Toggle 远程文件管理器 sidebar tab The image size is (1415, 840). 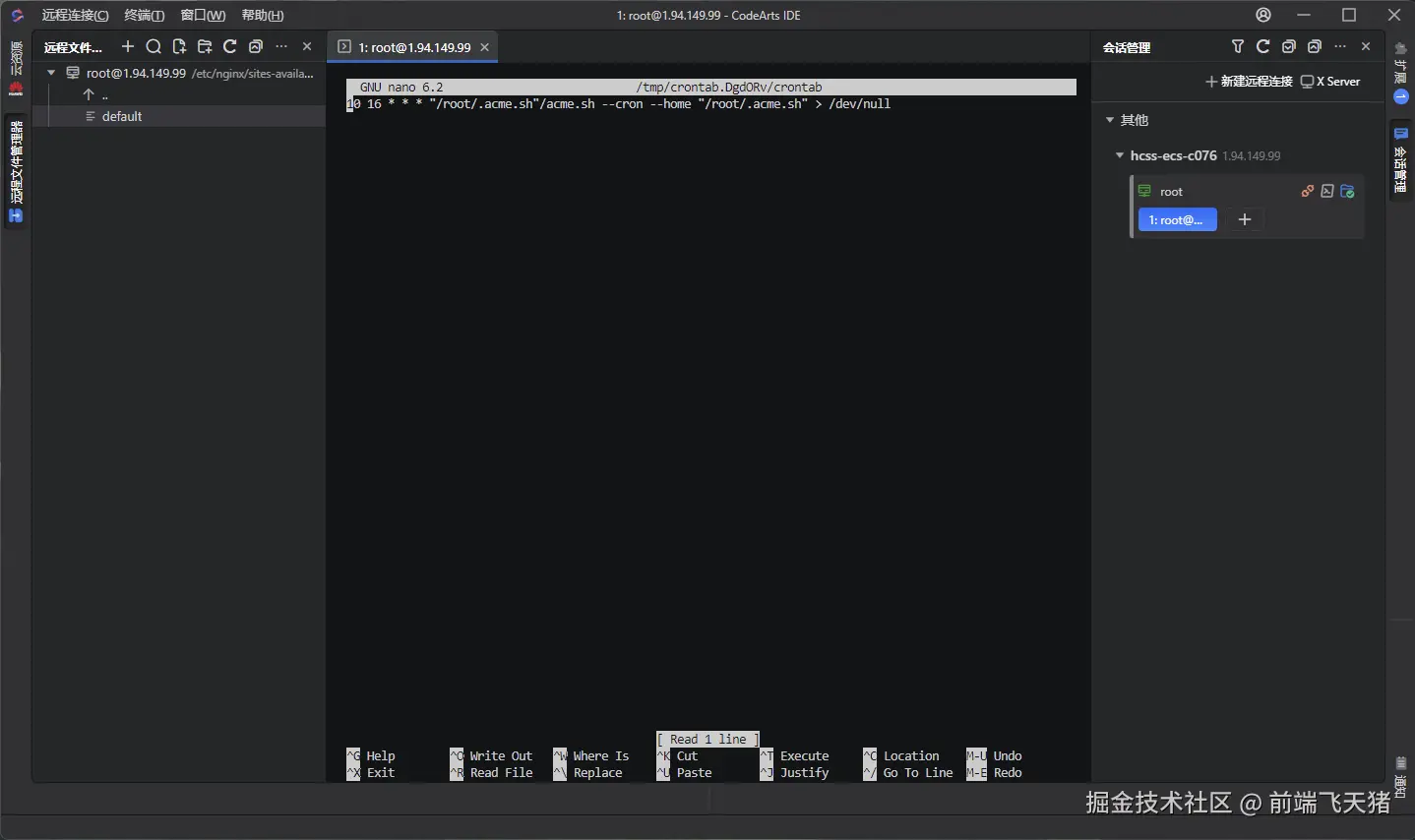(x=16, y=171)
